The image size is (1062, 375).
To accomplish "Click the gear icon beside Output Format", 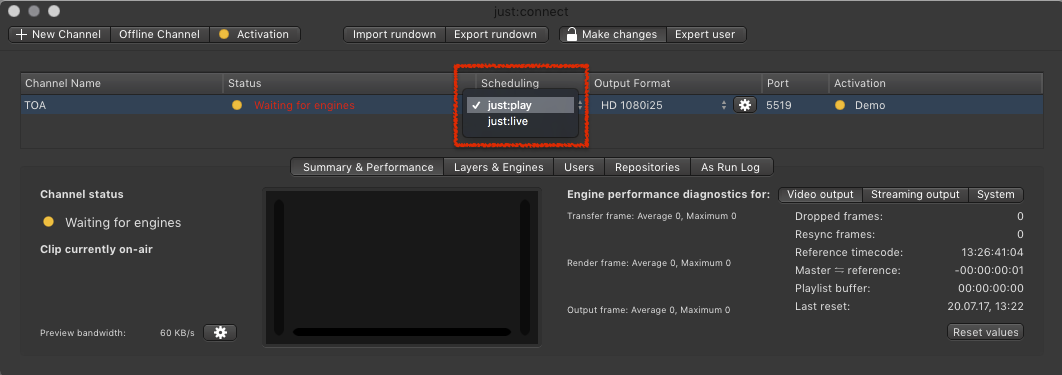I will [x=745, y=105].
